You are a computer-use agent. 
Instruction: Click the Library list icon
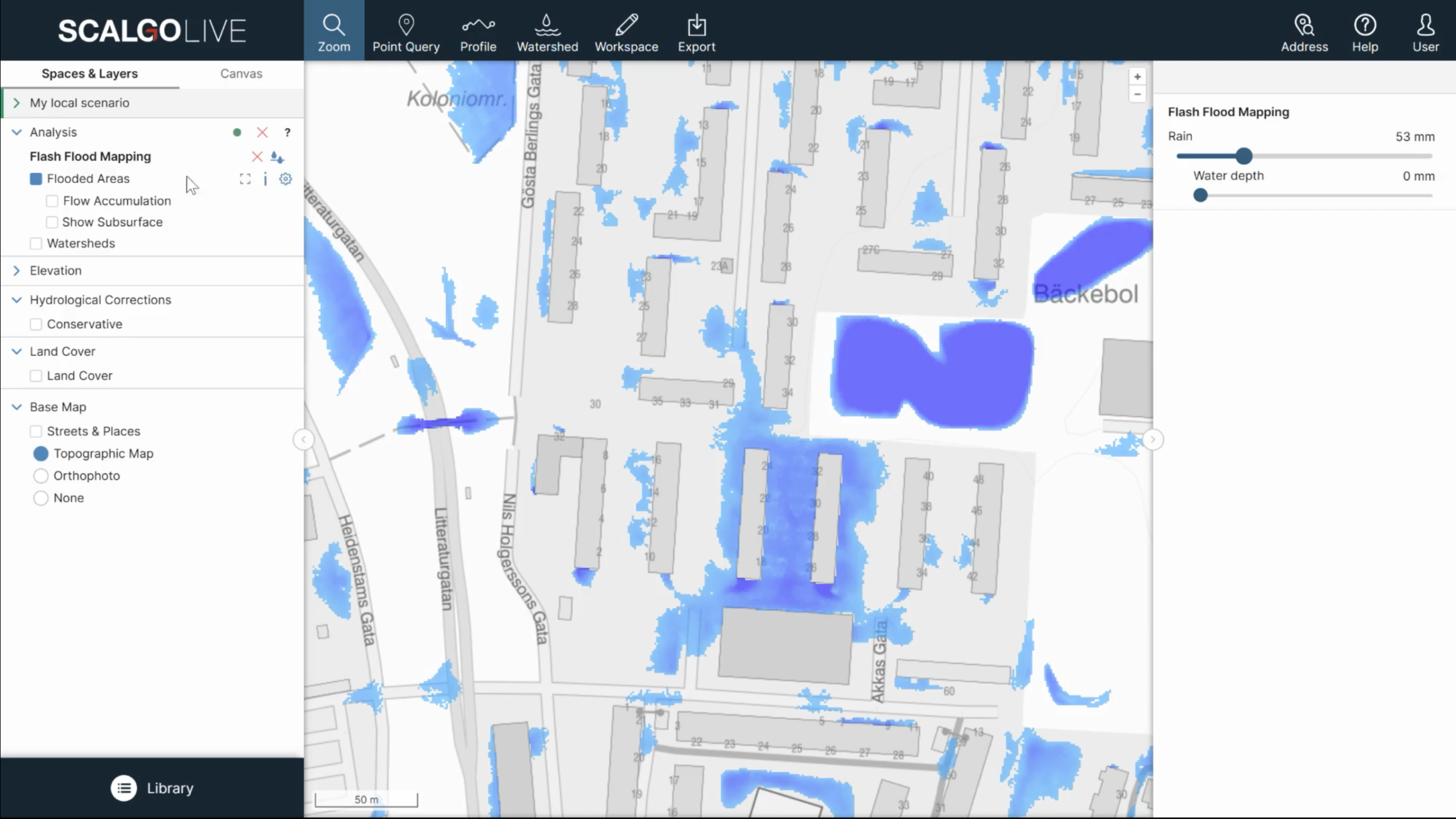click(124, 788)
